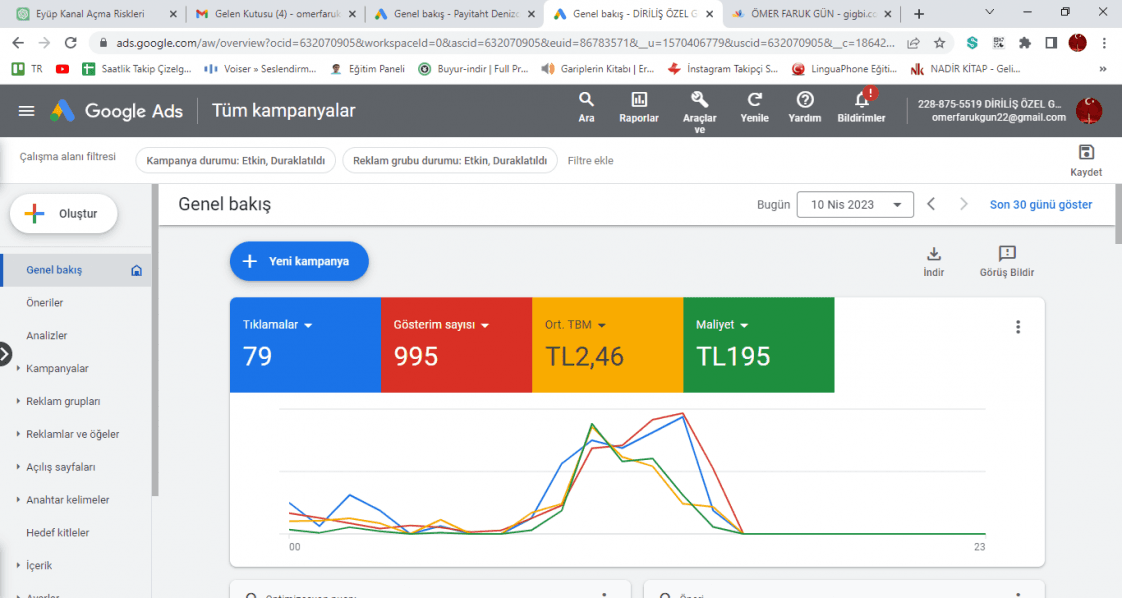Click the Oluştur create button
This screenshot has width=1122, height=598.
pos(64,214)
